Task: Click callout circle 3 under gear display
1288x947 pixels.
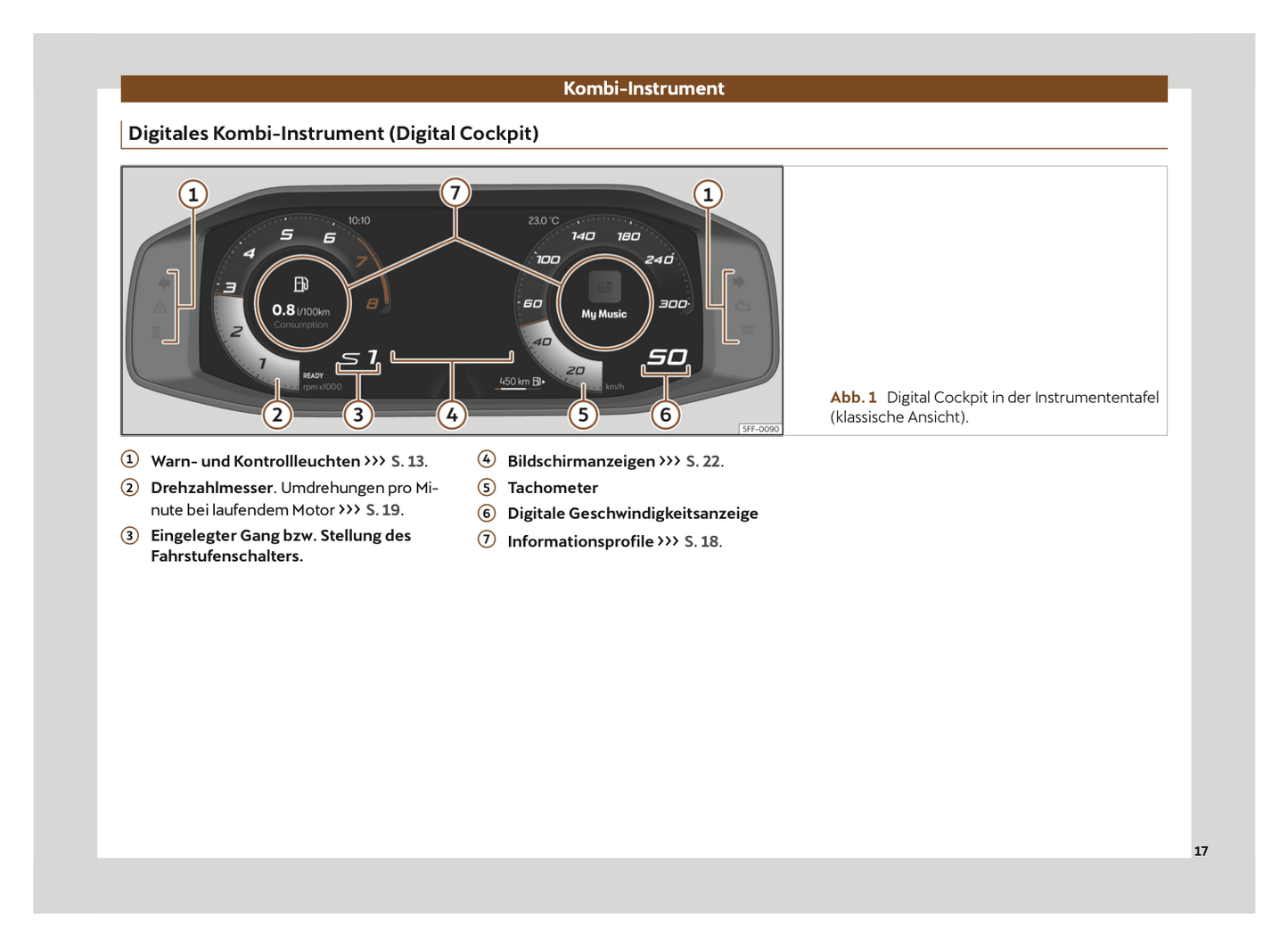Action: point(358,415)
